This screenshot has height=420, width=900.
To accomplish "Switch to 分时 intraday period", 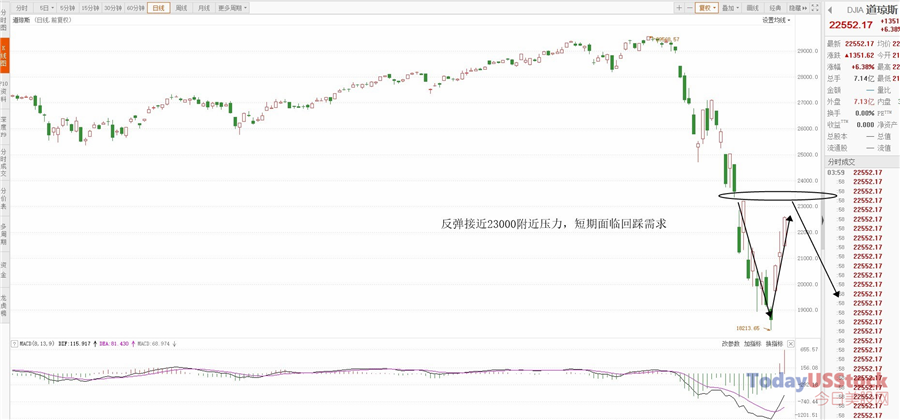I will tap(22, 8).
